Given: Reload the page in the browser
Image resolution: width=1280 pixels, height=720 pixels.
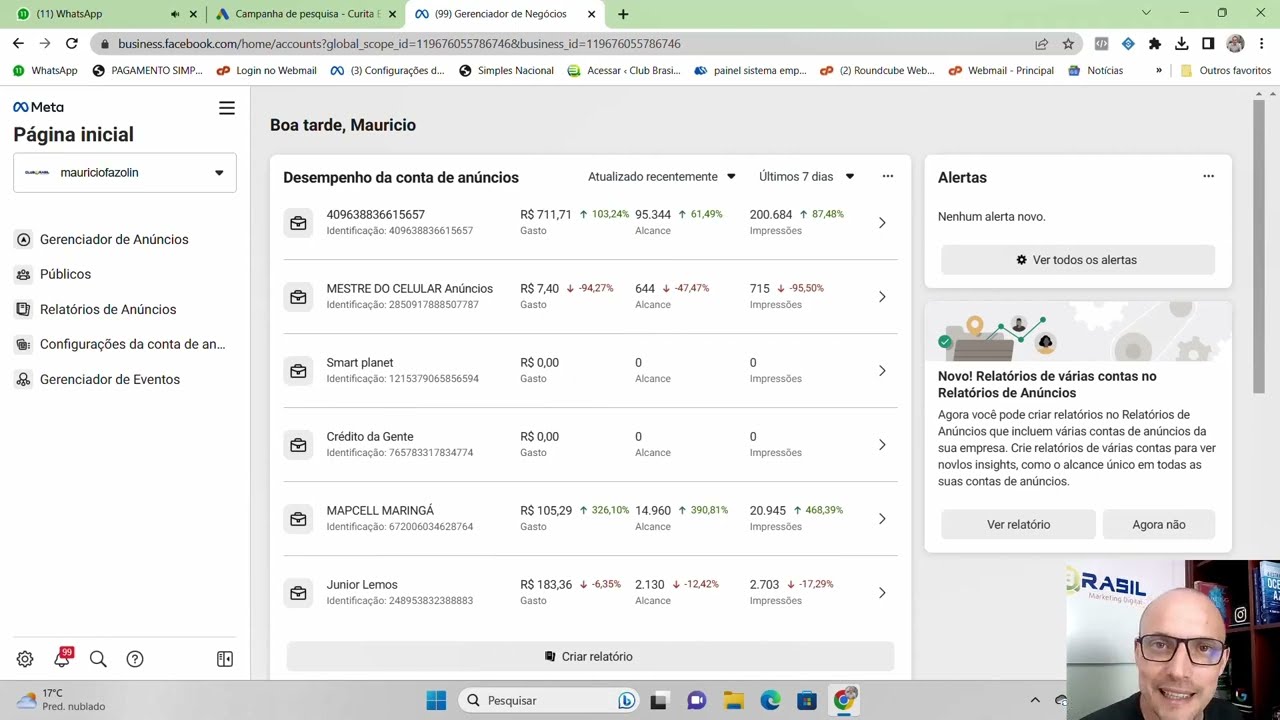Looking at the screenshot, I should tap(72, 43).
